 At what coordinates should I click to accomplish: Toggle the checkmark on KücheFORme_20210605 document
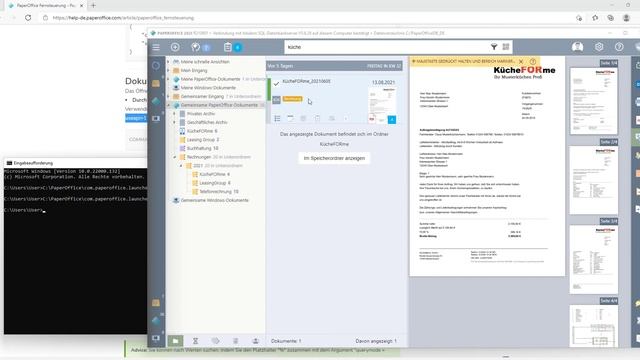coord(276,84)
